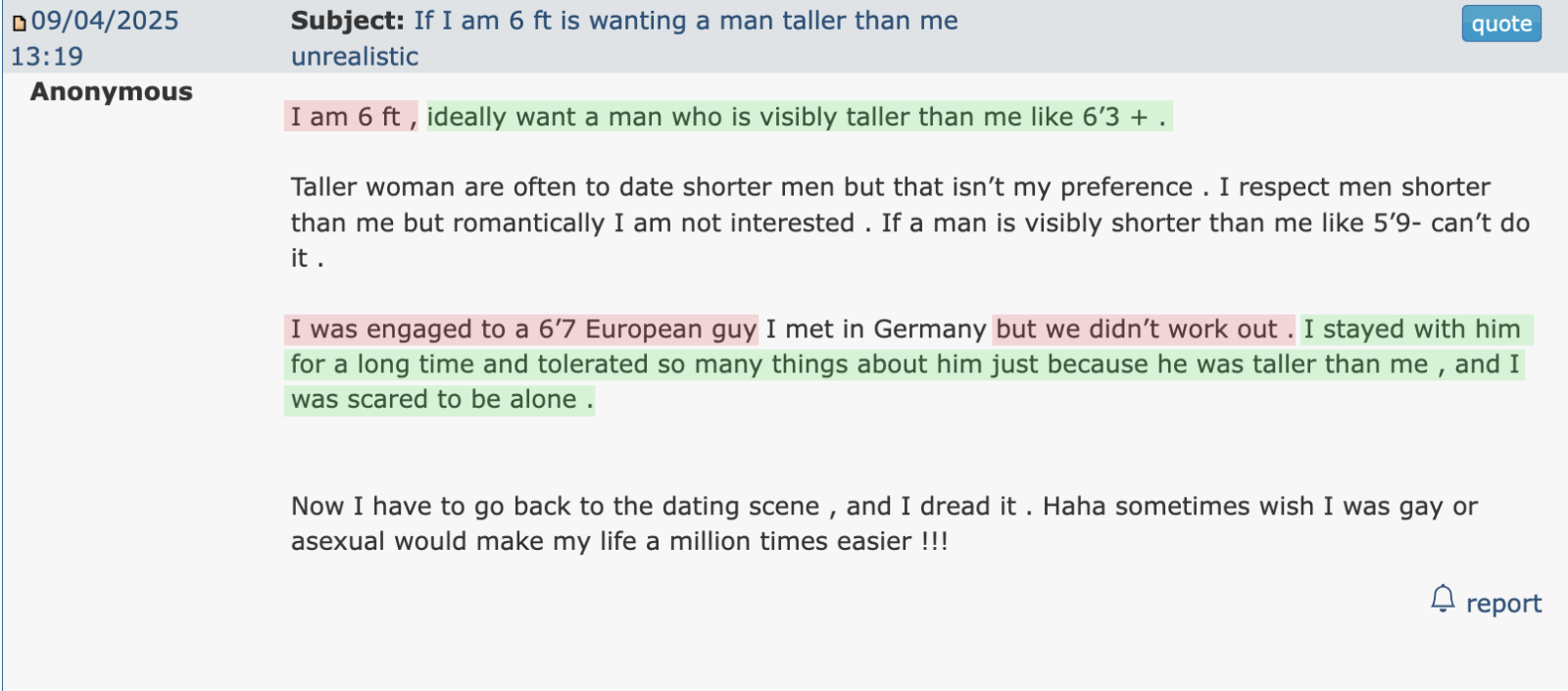Click the blue quote button
The image size is (1568, 691).
tap(1500, 24)
